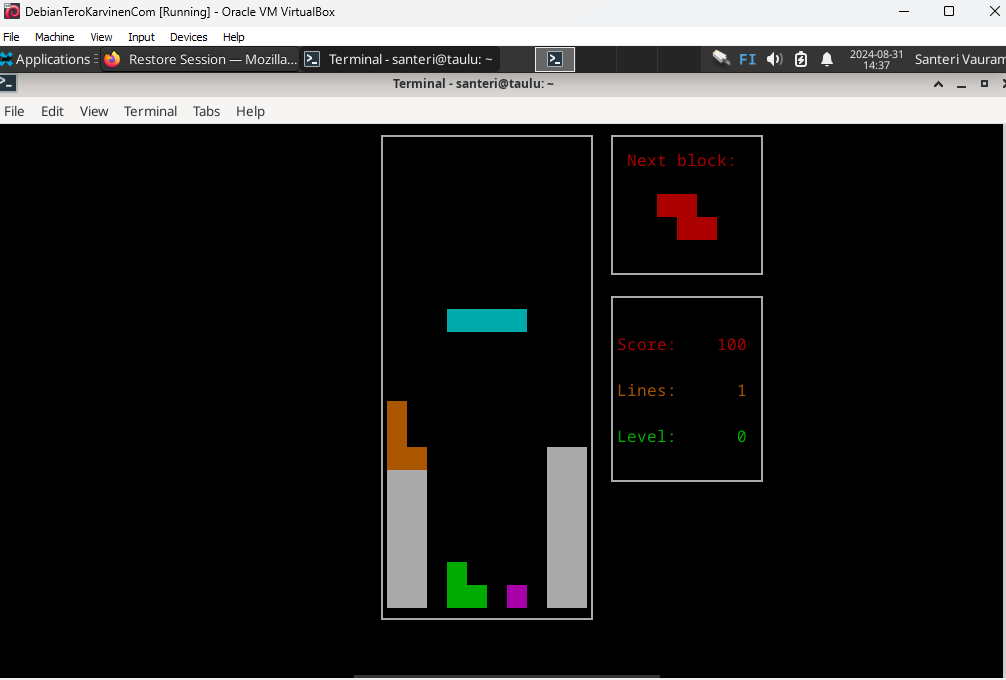1006x680 pixels.
Task: Click the terminal icon in the window title bar
Action: tap(7, 83)
